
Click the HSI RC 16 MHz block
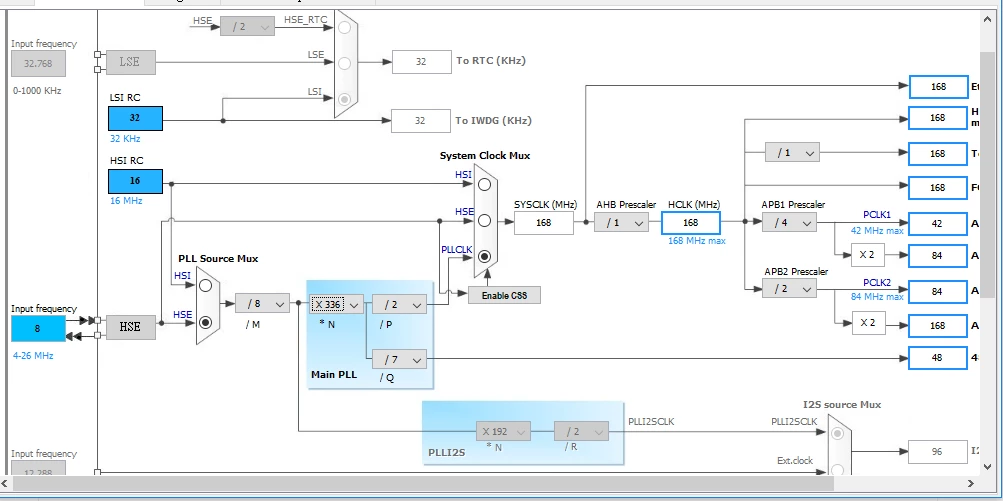pyautogui.click(x=135, y=181)
